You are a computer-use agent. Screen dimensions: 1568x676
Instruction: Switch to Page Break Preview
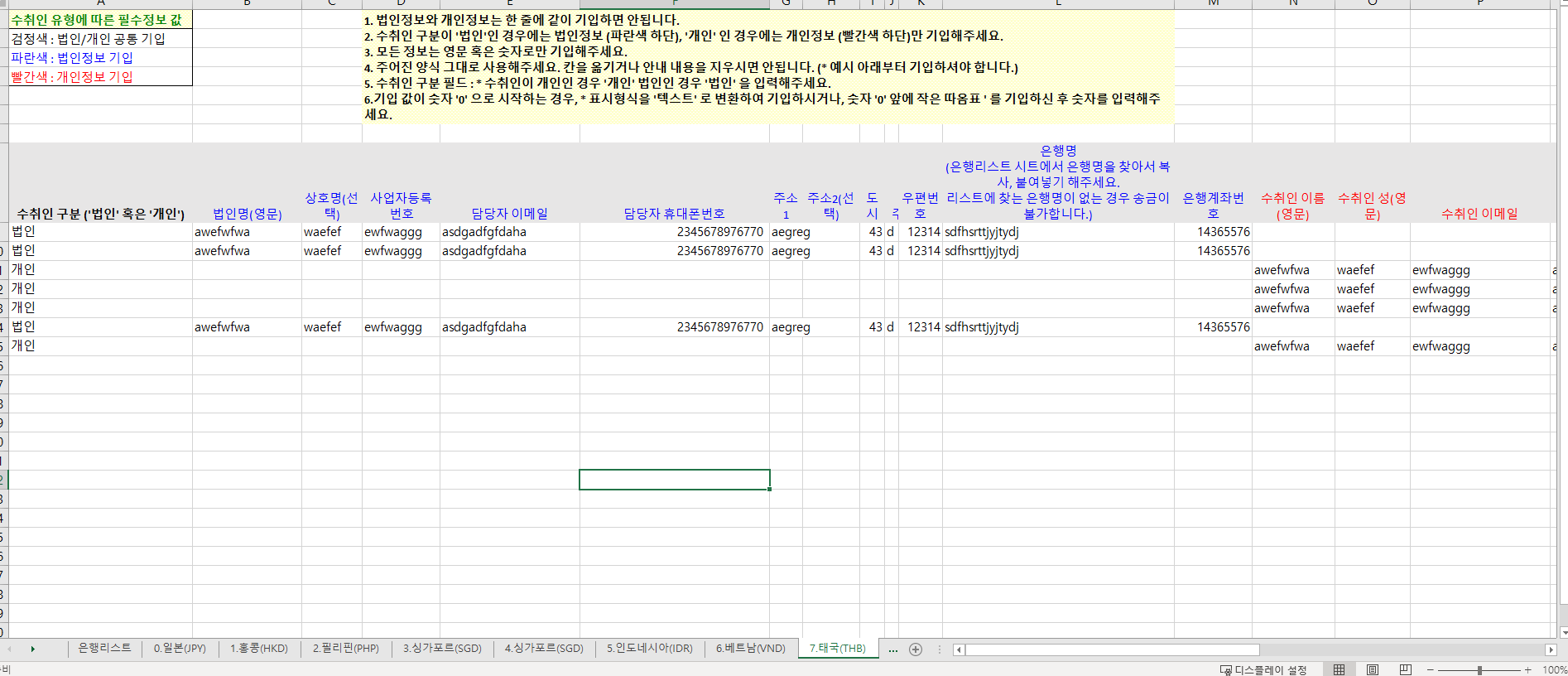[x=1406, y=669]
